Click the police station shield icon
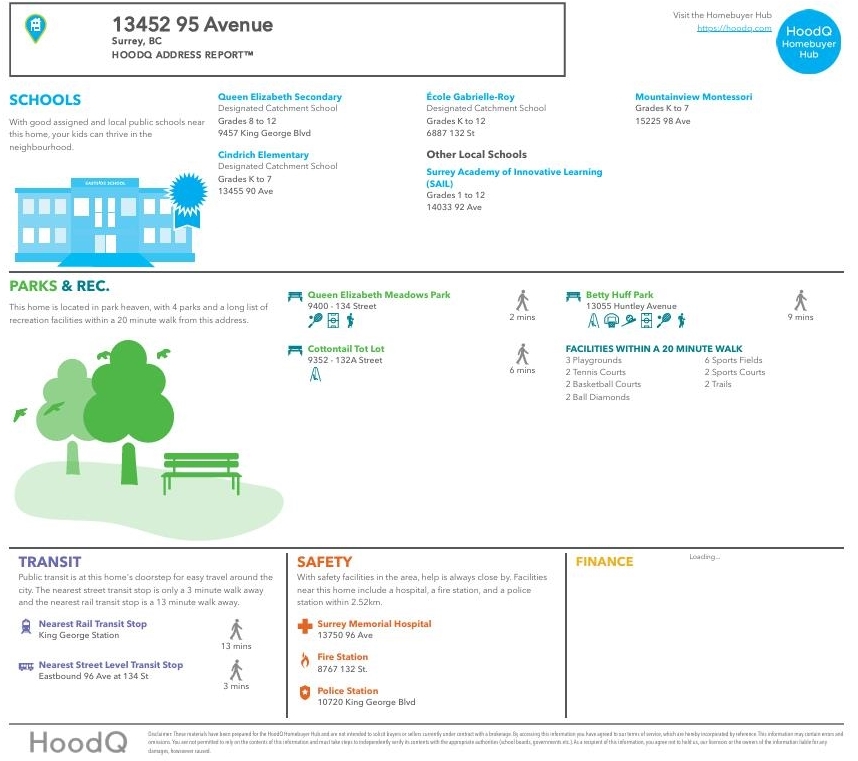This screenshot has width=858, height=761. coord(305,693)
